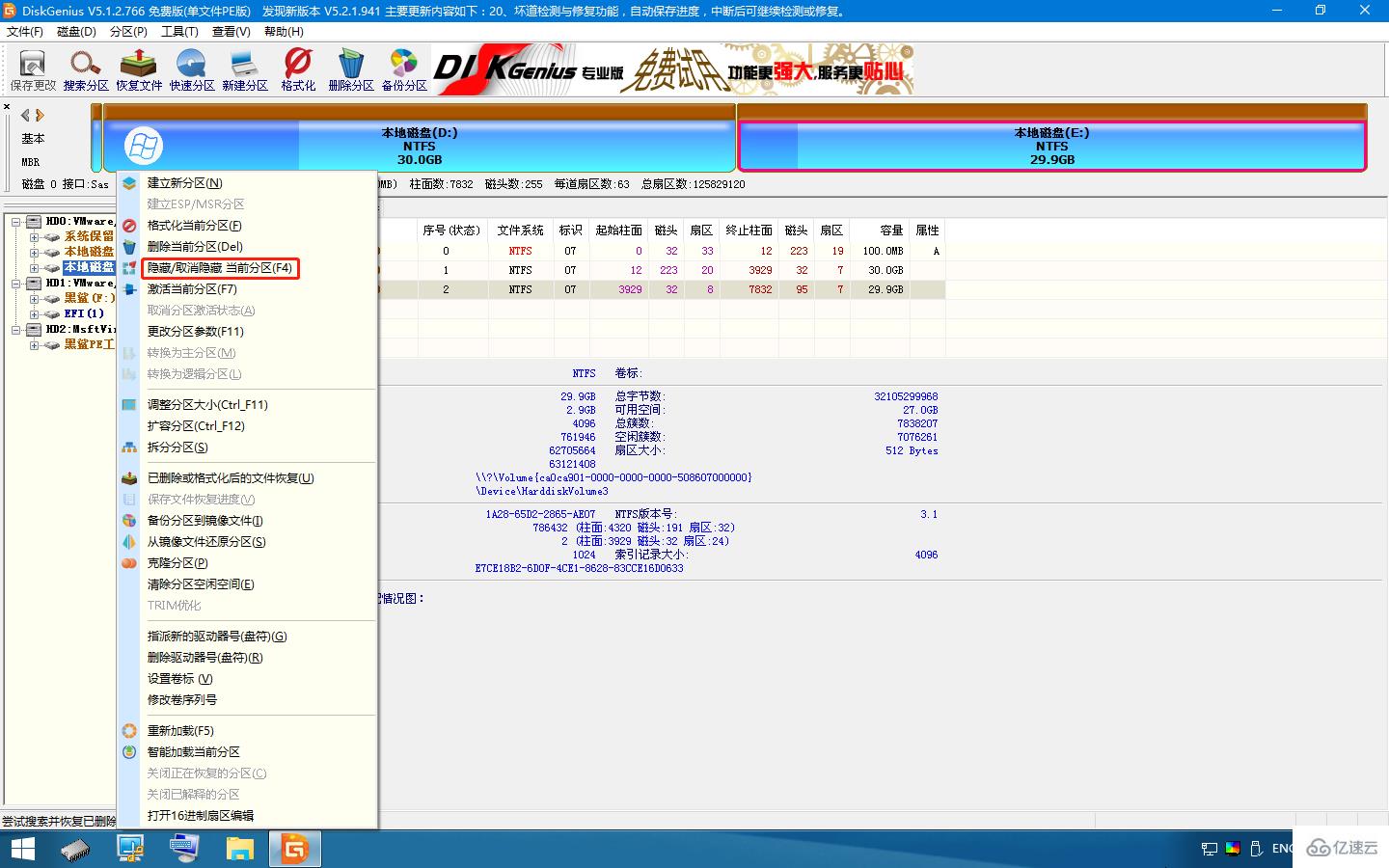Click the 新建分区 toolbar icon
This screenshot has width=1389, height=868.
click(x=245, y=69)
